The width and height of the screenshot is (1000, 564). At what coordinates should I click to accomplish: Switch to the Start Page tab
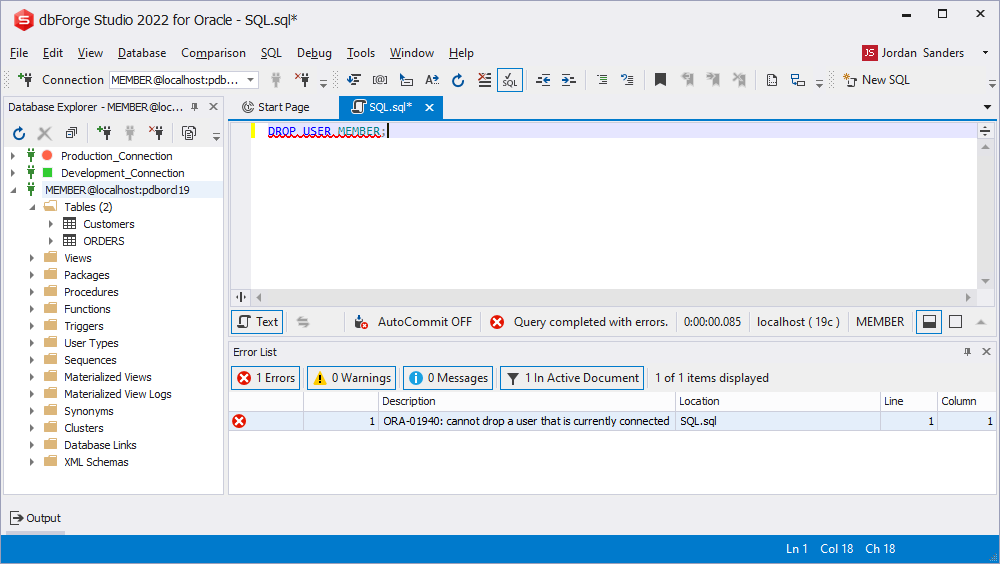(275, 107)
